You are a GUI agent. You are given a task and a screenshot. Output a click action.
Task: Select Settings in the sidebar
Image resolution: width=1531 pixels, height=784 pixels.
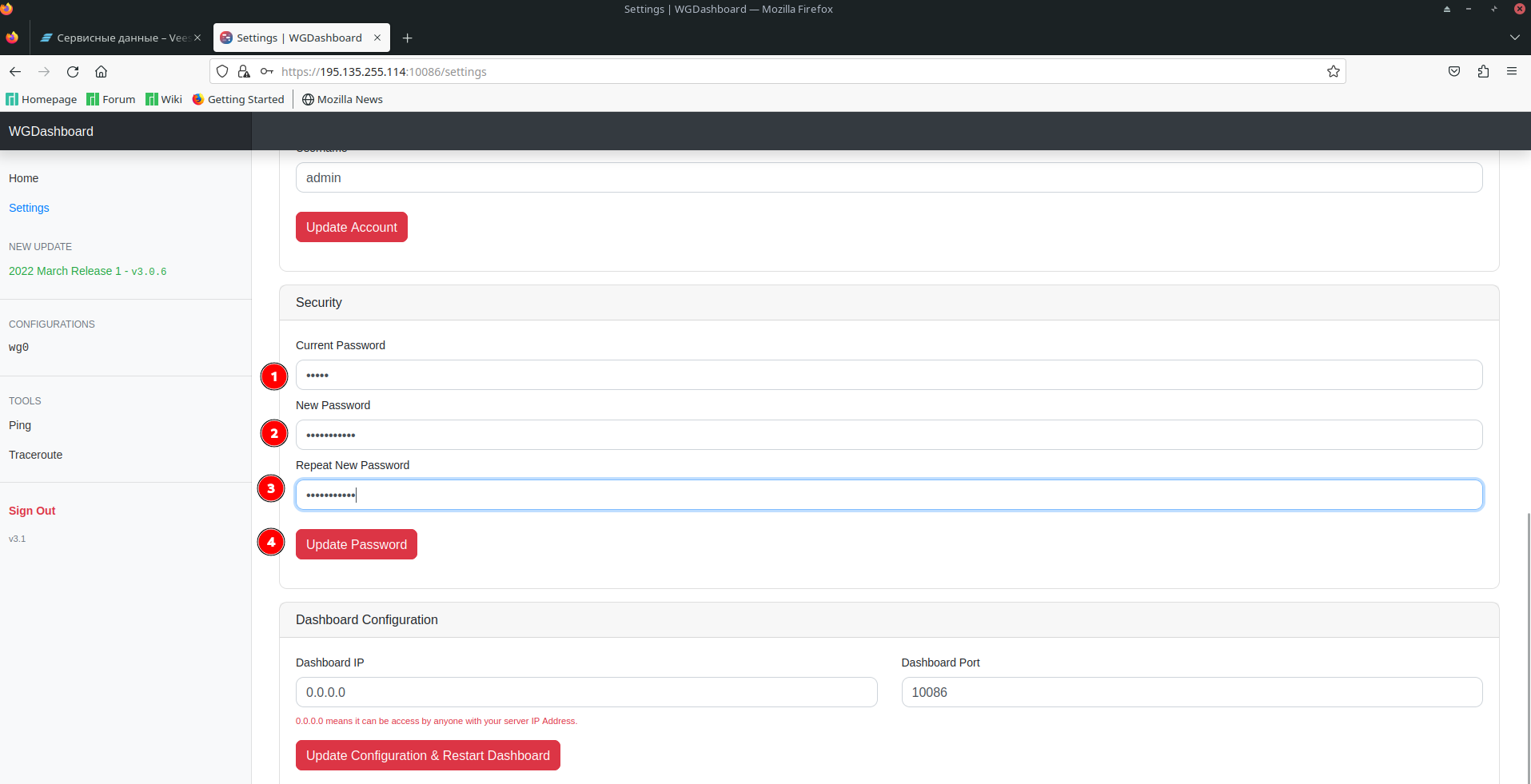point(29,208)
